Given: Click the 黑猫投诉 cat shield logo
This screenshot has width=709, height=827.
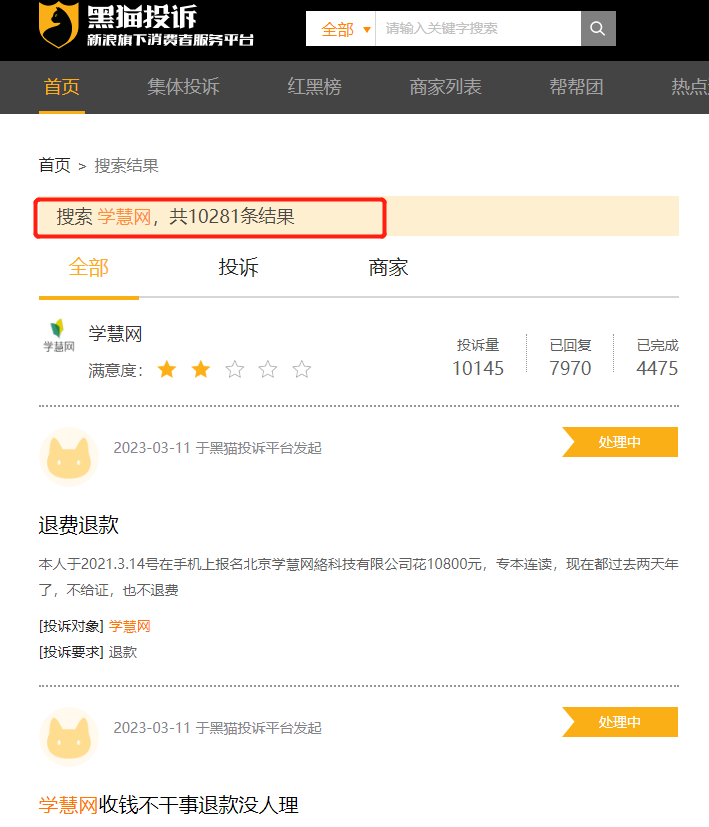Looking at the screenshot, I should pyautogui.click(x=59, y=25).
